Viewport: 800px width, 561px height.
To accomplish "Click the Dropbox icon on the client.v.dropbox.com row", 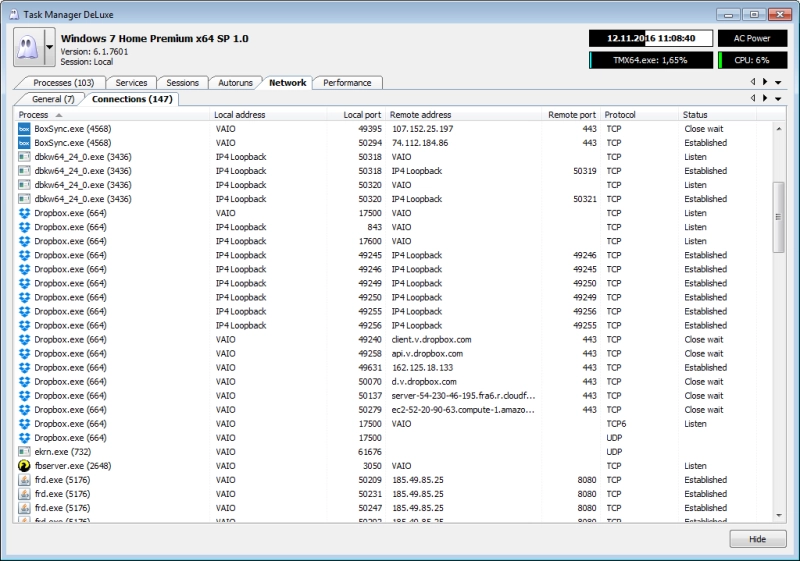I will [x=24, y=340].
